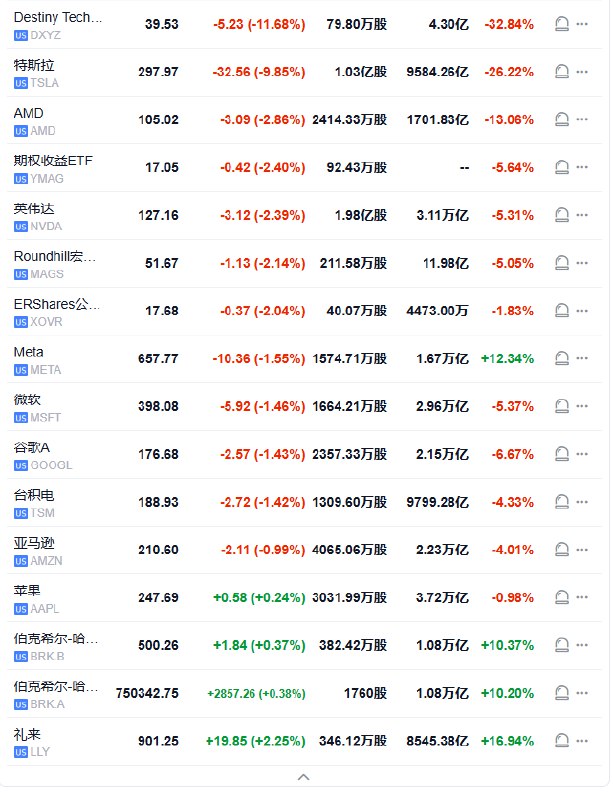The width and height of the screenshot is (613, 800).
Task: Select the BRK.A price 750342.75
Action: point(147,693)
